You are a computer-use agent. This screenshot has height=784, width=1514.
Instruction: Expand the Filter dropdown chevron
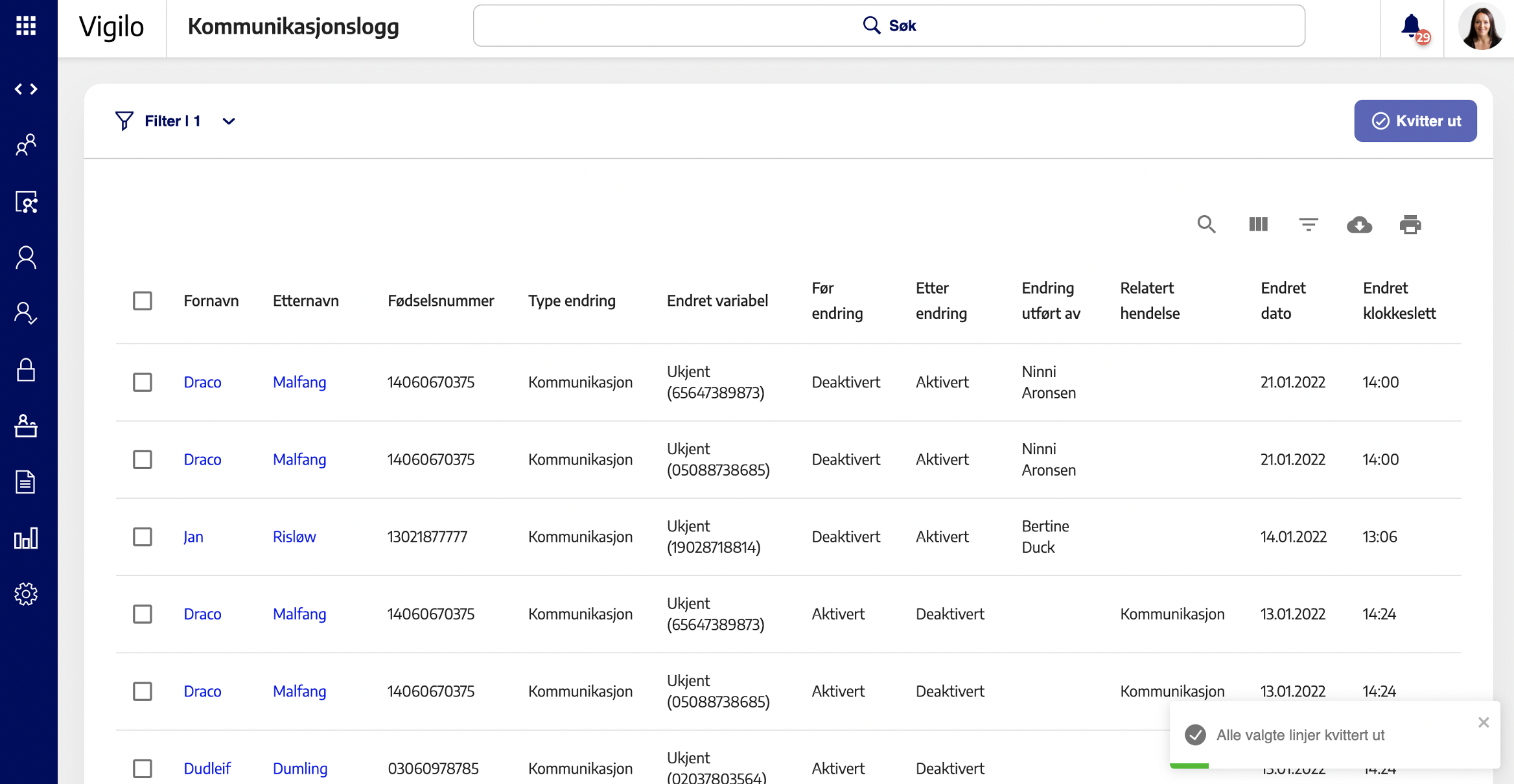pos(229,121)
